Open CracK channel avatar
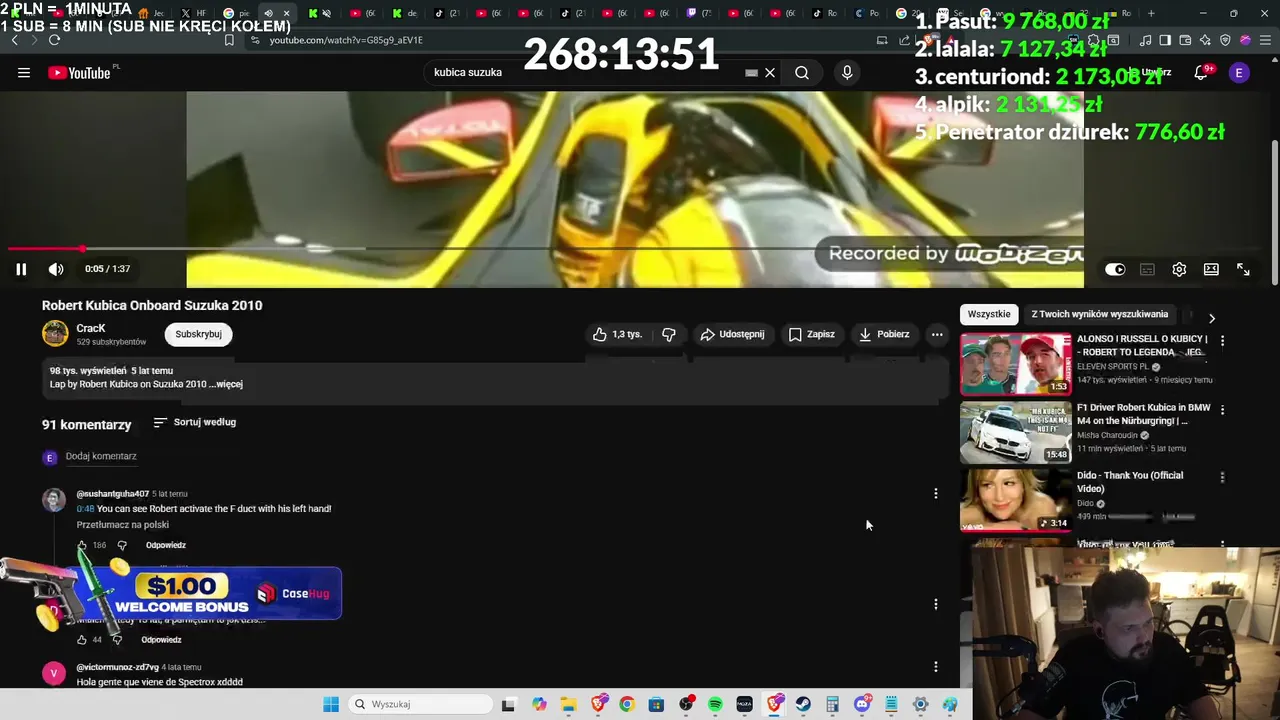Image resolution: width=1280 pixels, height=720 pixels. pyautogui.click(x=55, y=334)
